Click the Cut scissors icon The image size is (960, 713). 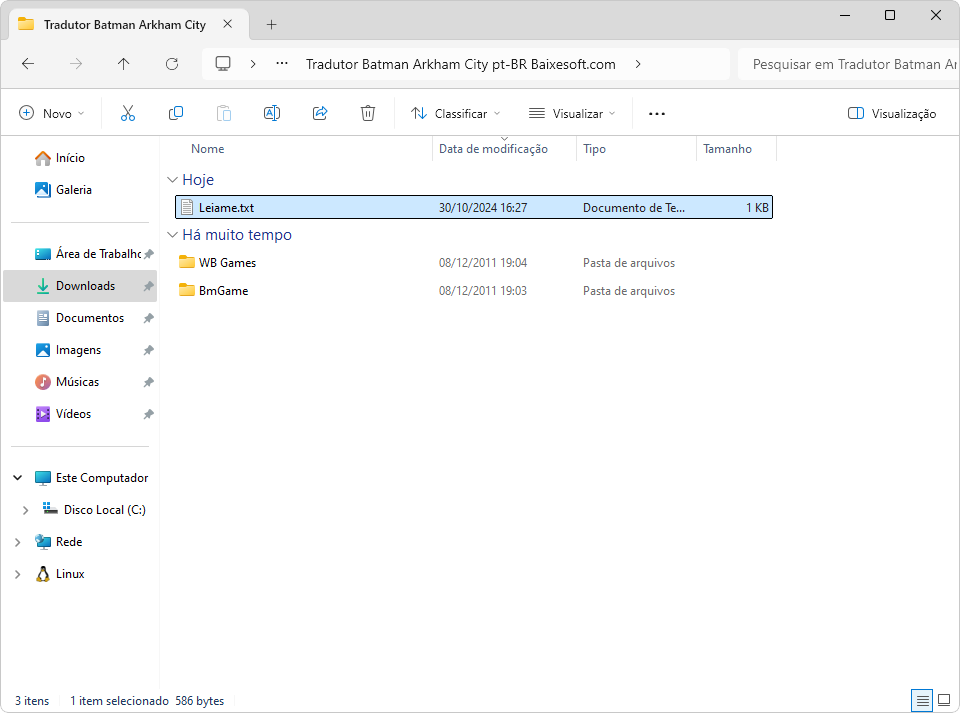[x=127, y=114]
